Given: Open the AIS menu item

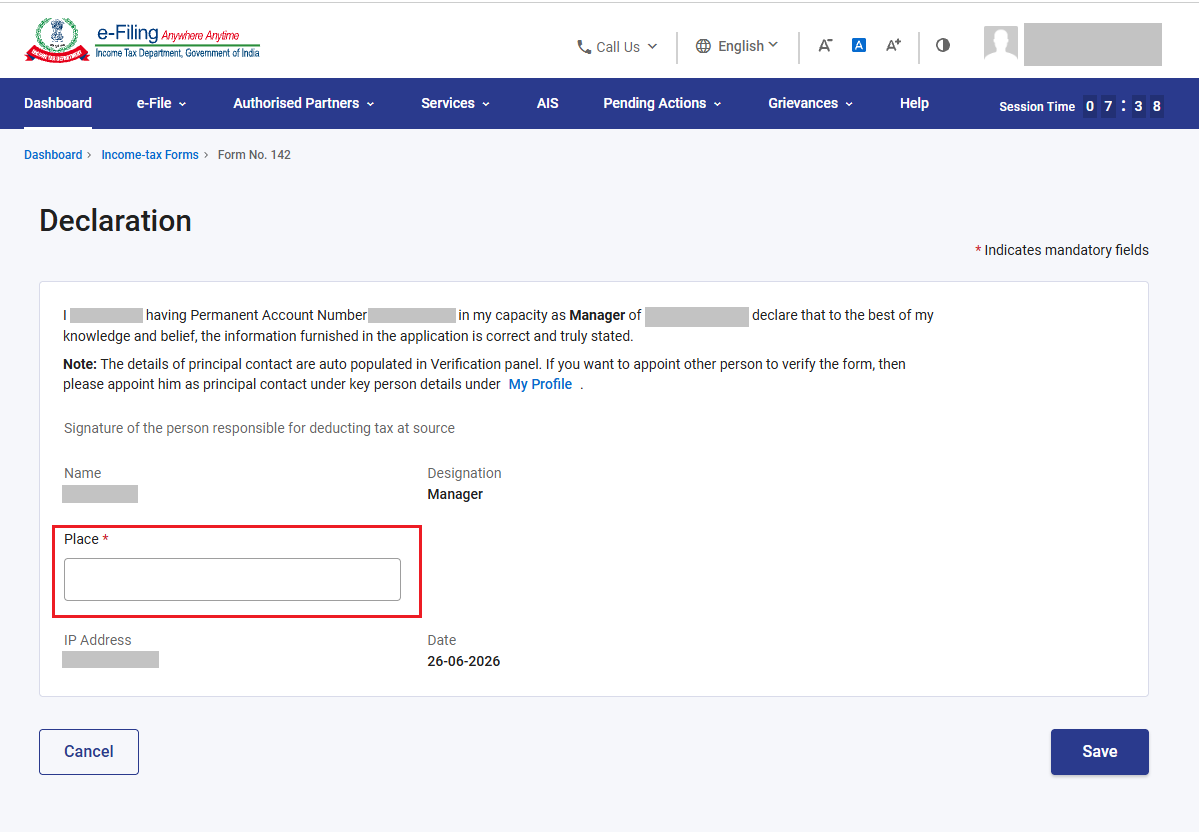Looking at the screenshot, I should (548, 103).
